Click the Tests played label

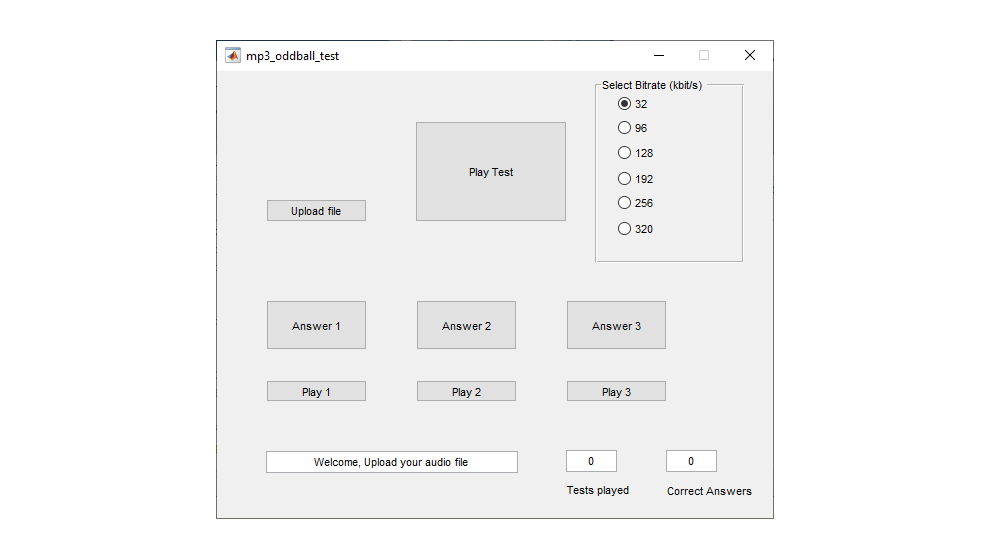[598, 490]
